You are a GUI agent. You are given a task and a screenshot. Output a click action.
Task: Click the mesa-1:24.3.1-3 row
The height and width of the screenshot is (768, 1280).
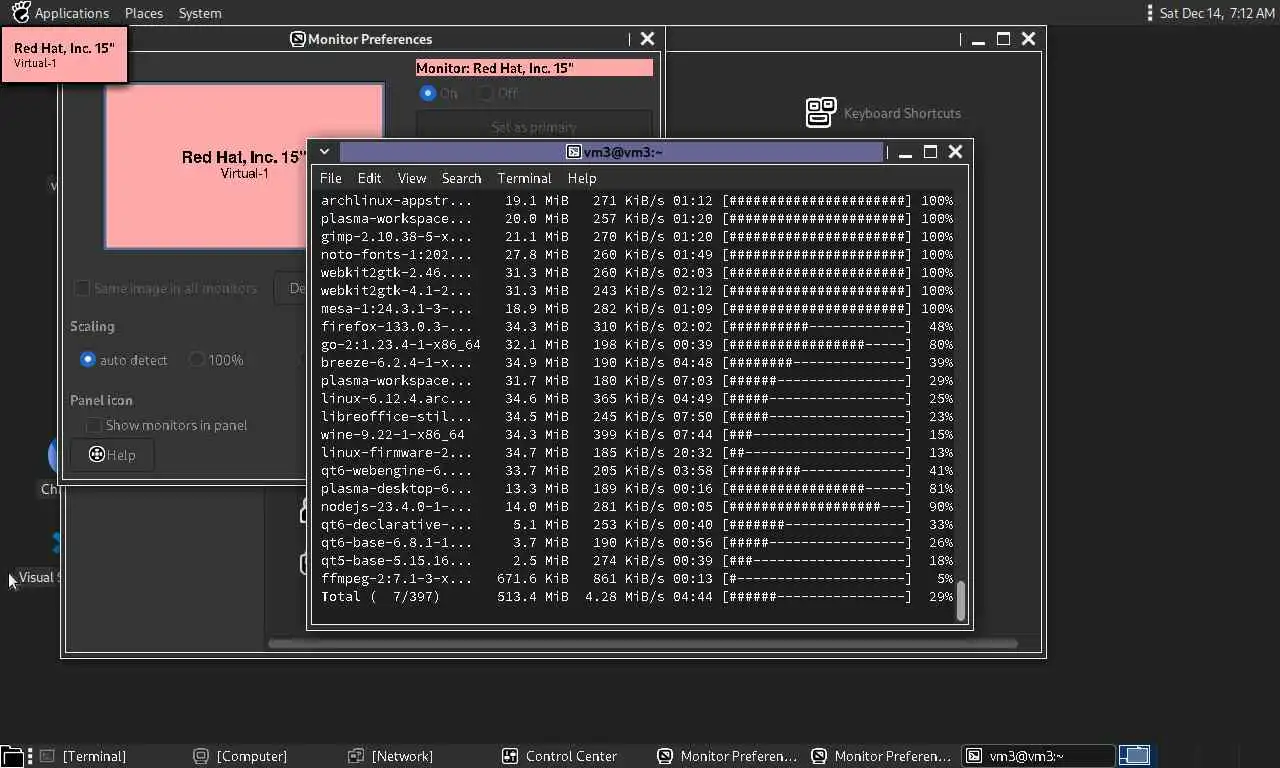pos(636,309)
